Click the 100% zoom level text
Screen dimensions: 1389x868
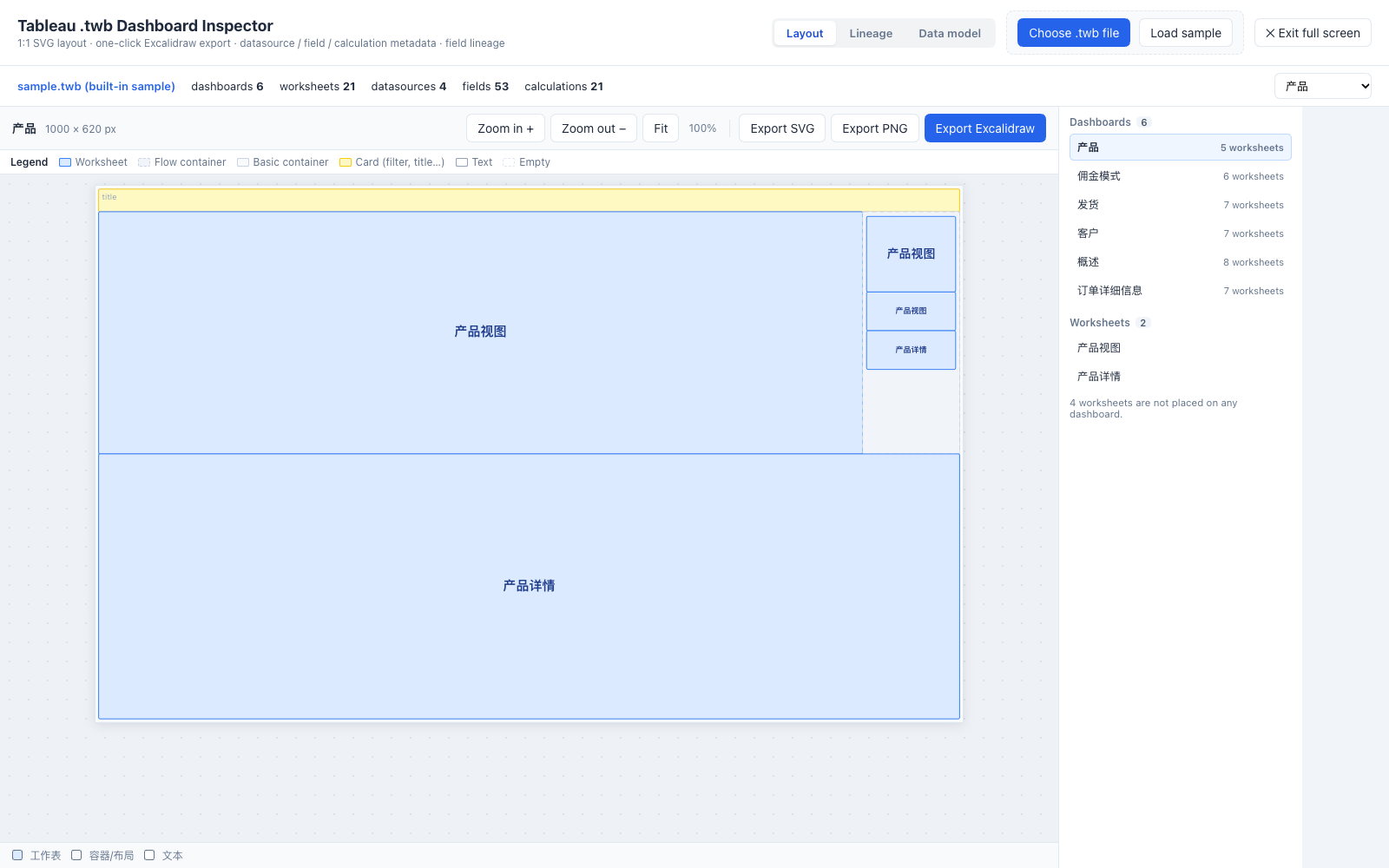[702, 128]
